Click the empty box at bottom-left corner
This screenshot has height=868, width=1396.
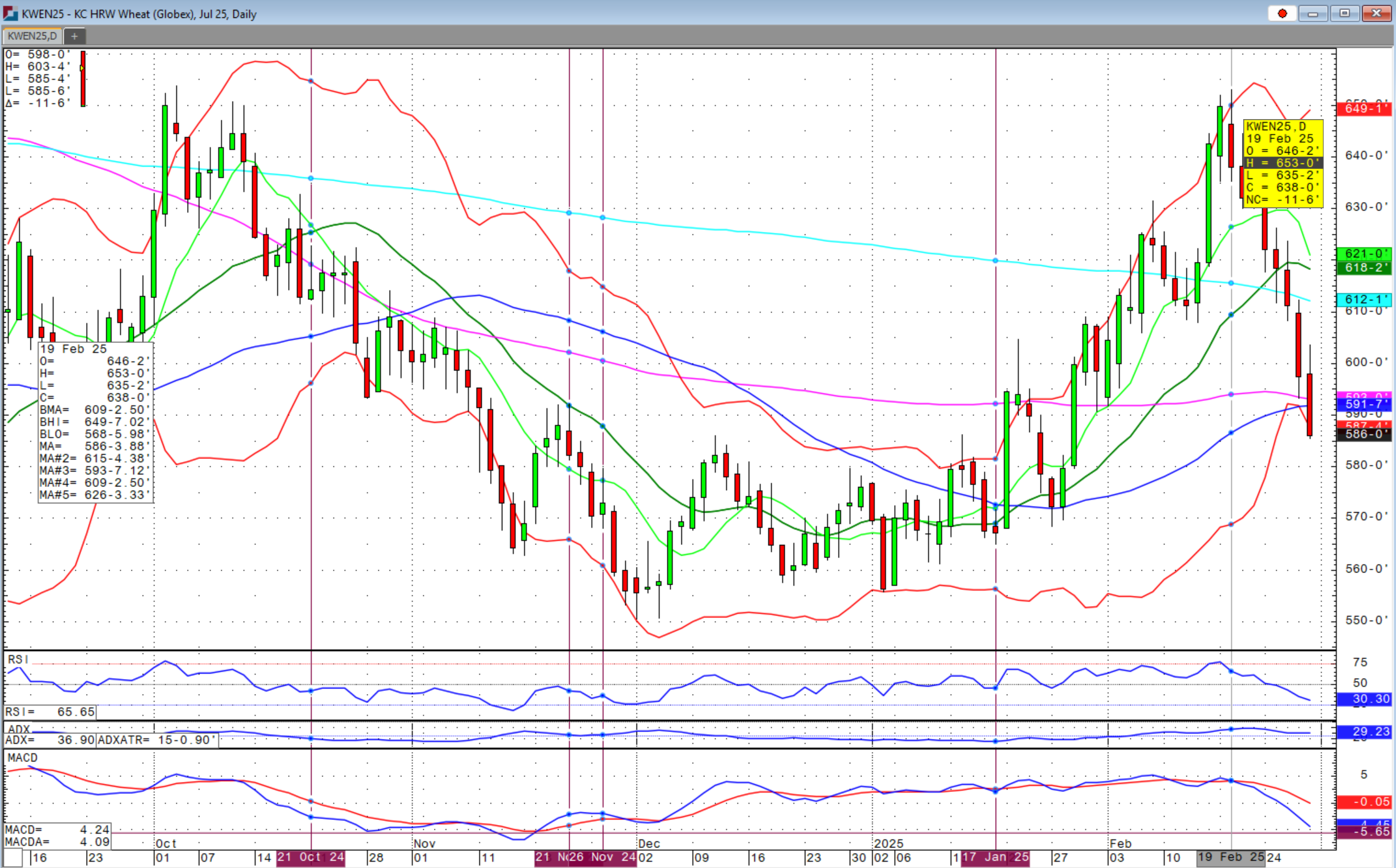point(12,858)
